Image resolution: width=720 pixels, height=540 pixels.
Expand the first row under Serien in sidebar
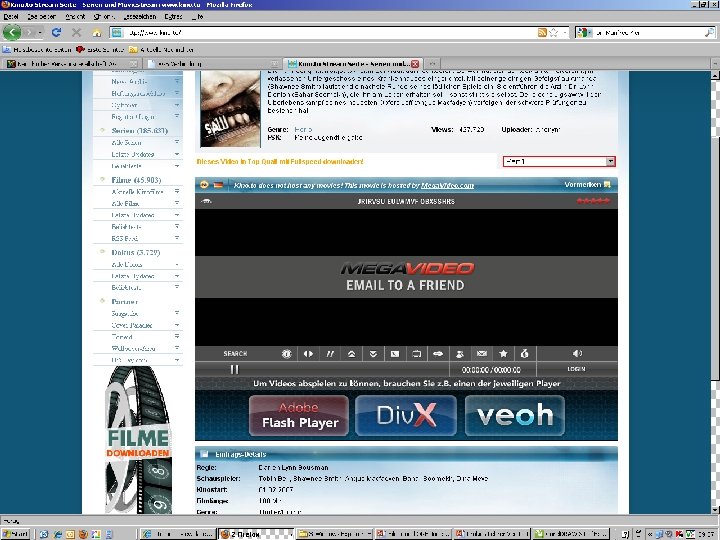[177, 142]
